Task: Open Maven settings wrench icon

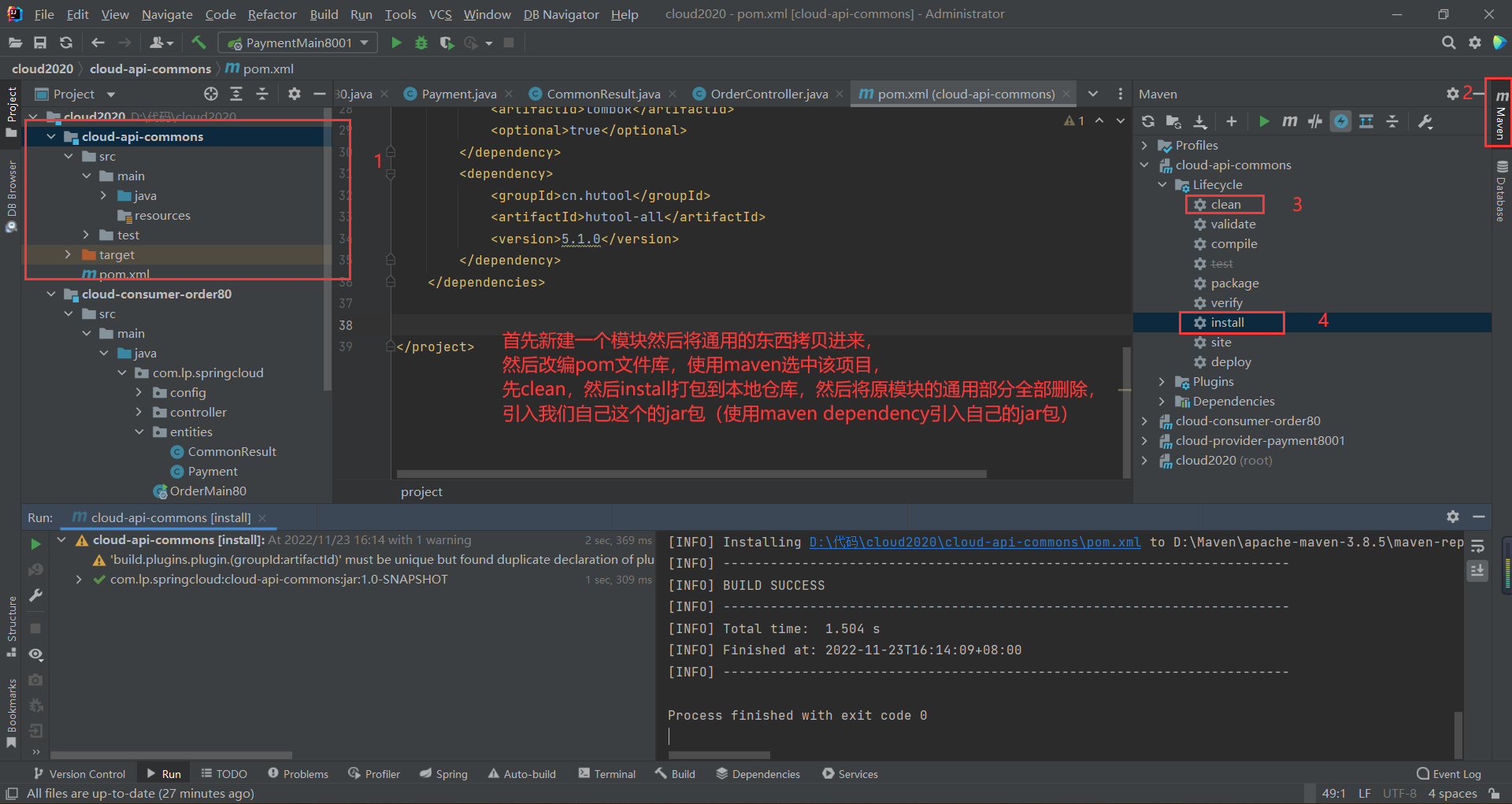Action: tap(1425, 121)
